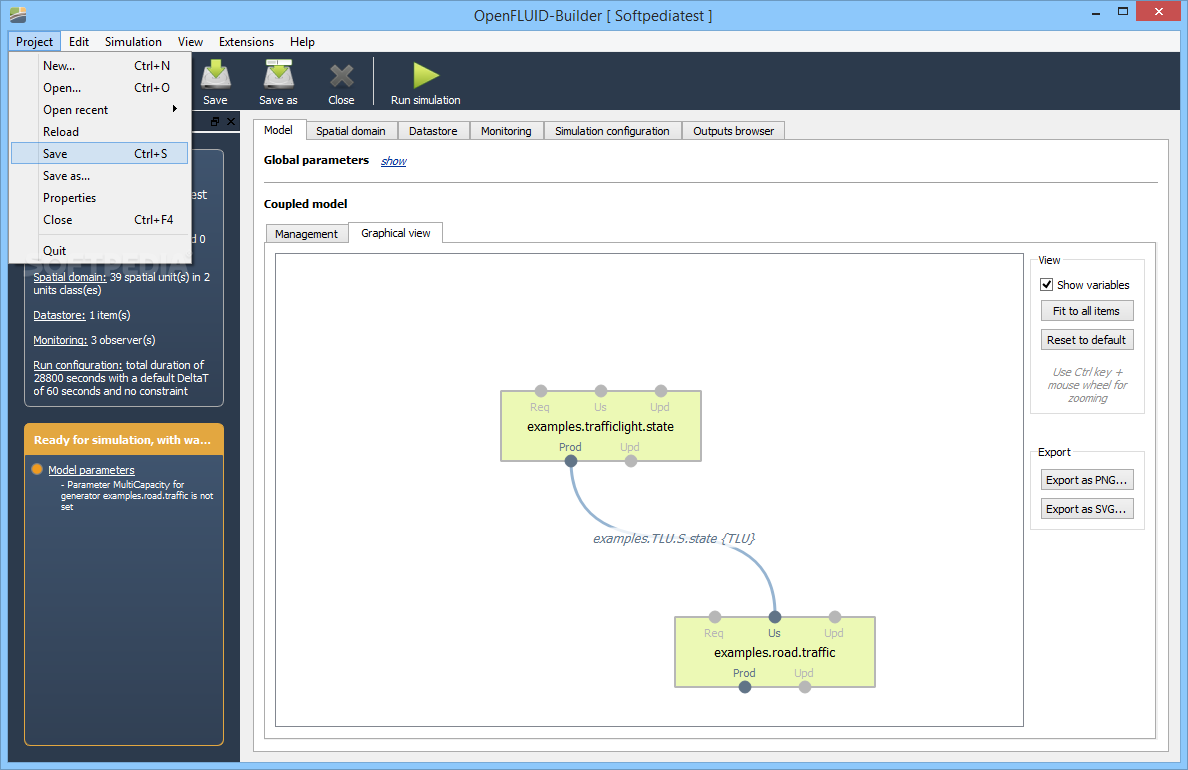Click Prod port of examples.trafficlight.state node
Image resolution: width=1188 pixels, height=770 pixels.
571,461
